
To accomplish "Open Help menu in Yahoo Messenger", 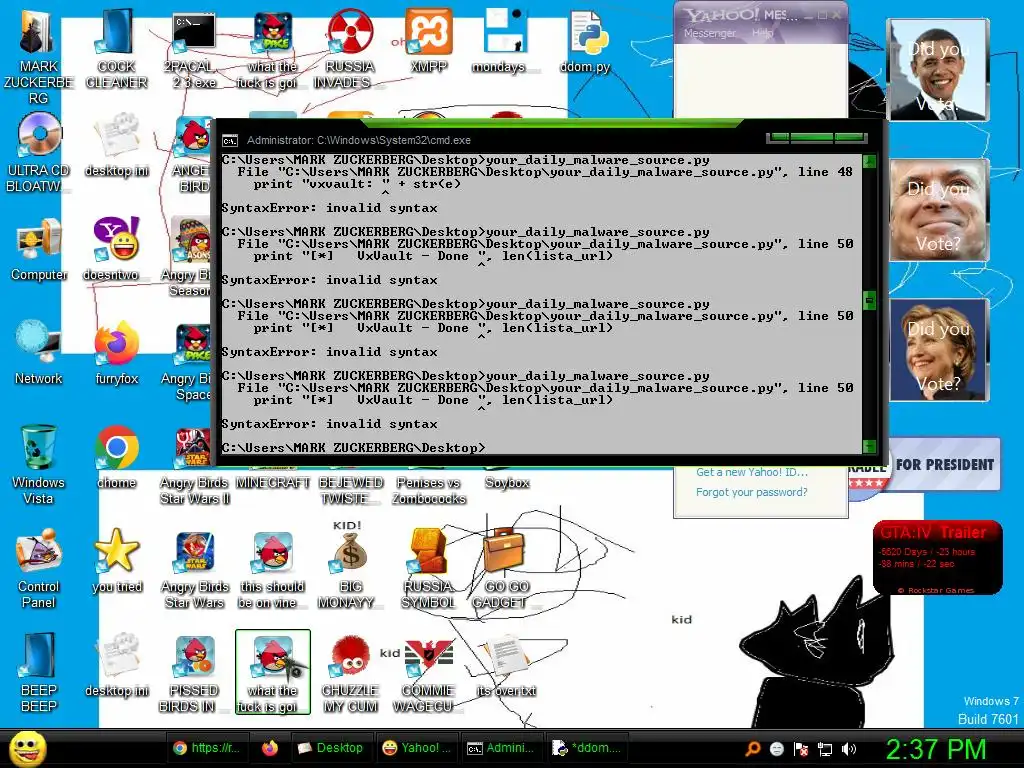I will [762, 33].
